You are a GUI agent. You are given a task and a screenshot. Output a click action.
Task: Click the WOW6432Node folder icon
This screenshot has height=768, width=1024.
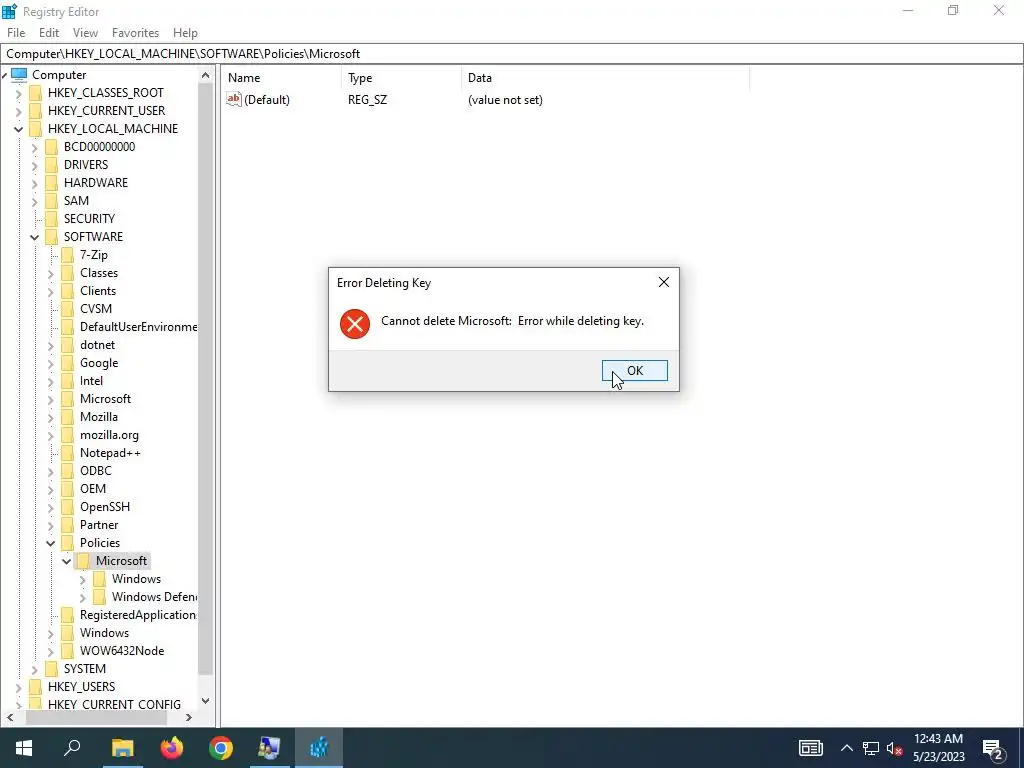(68, 650)
